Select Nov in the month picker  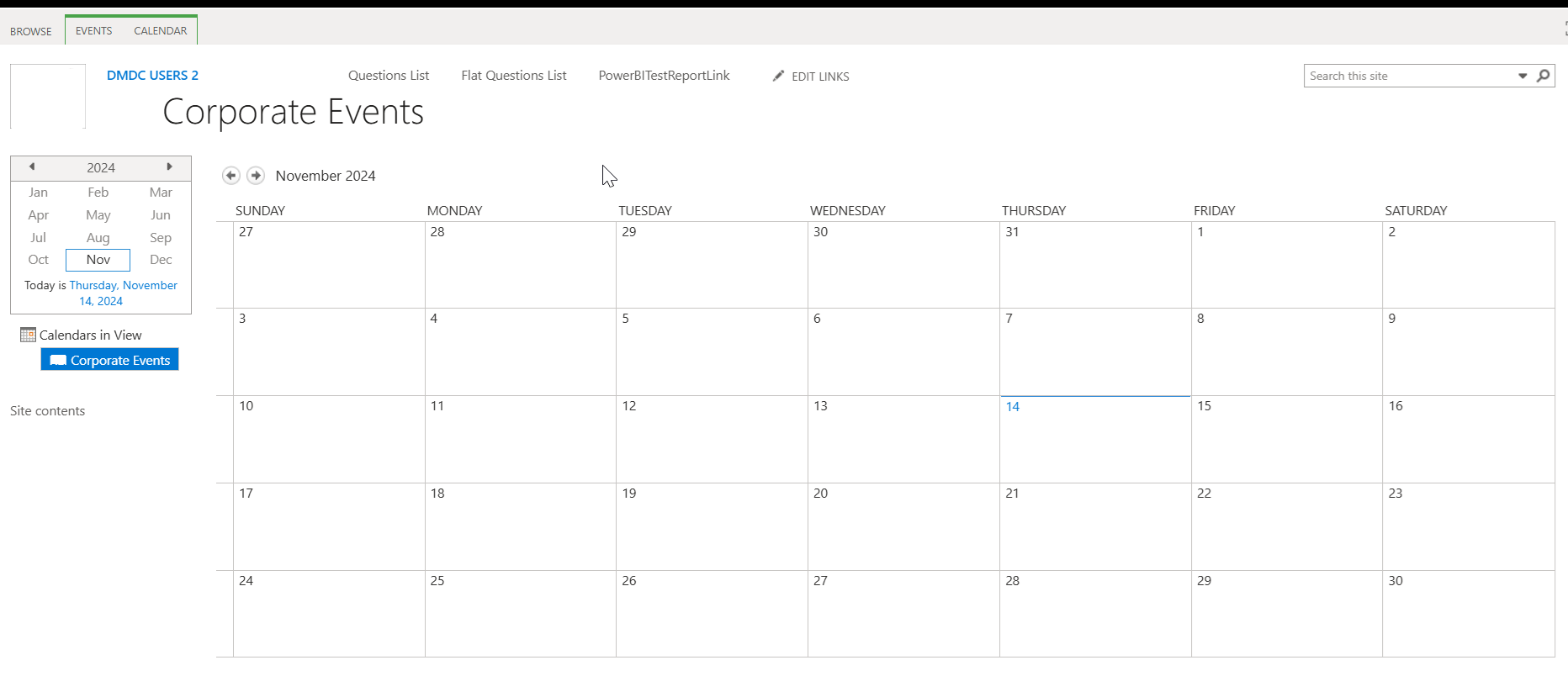tap(98, 260)
